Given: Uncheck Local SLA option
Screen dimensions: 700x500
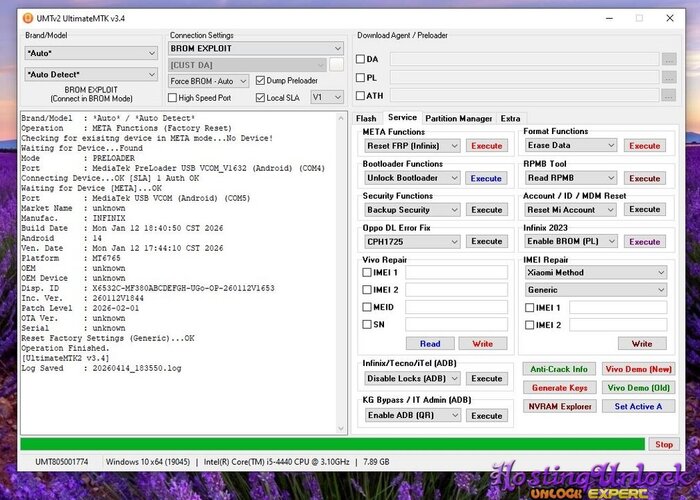Looking at the screenshot, I should pyautogui.click(x=260, y=97).
